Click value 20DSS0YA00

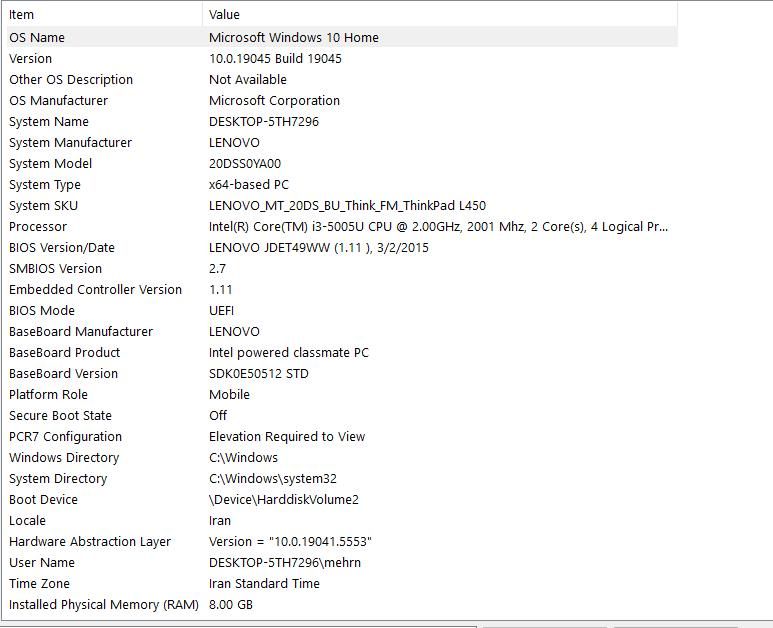click(x=245, y=164)
